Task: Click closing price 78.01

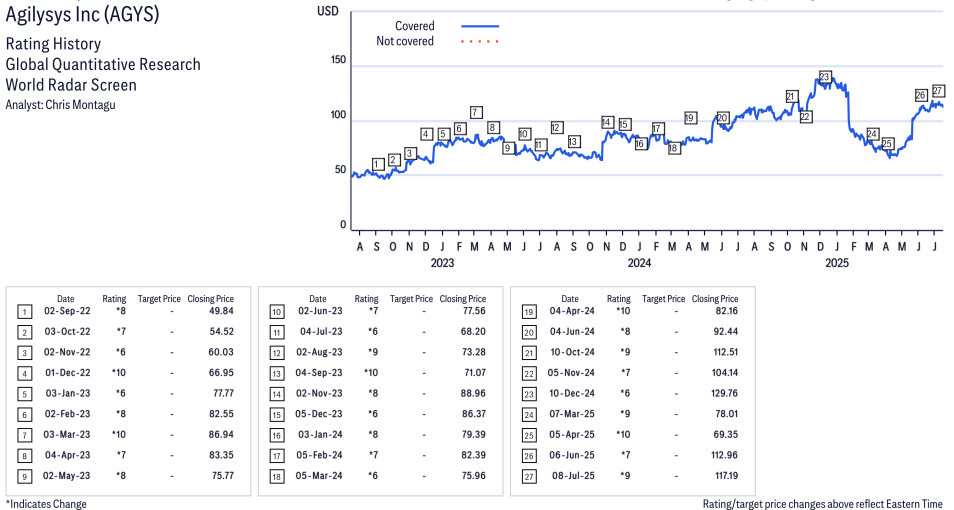Action: (726, 414)
